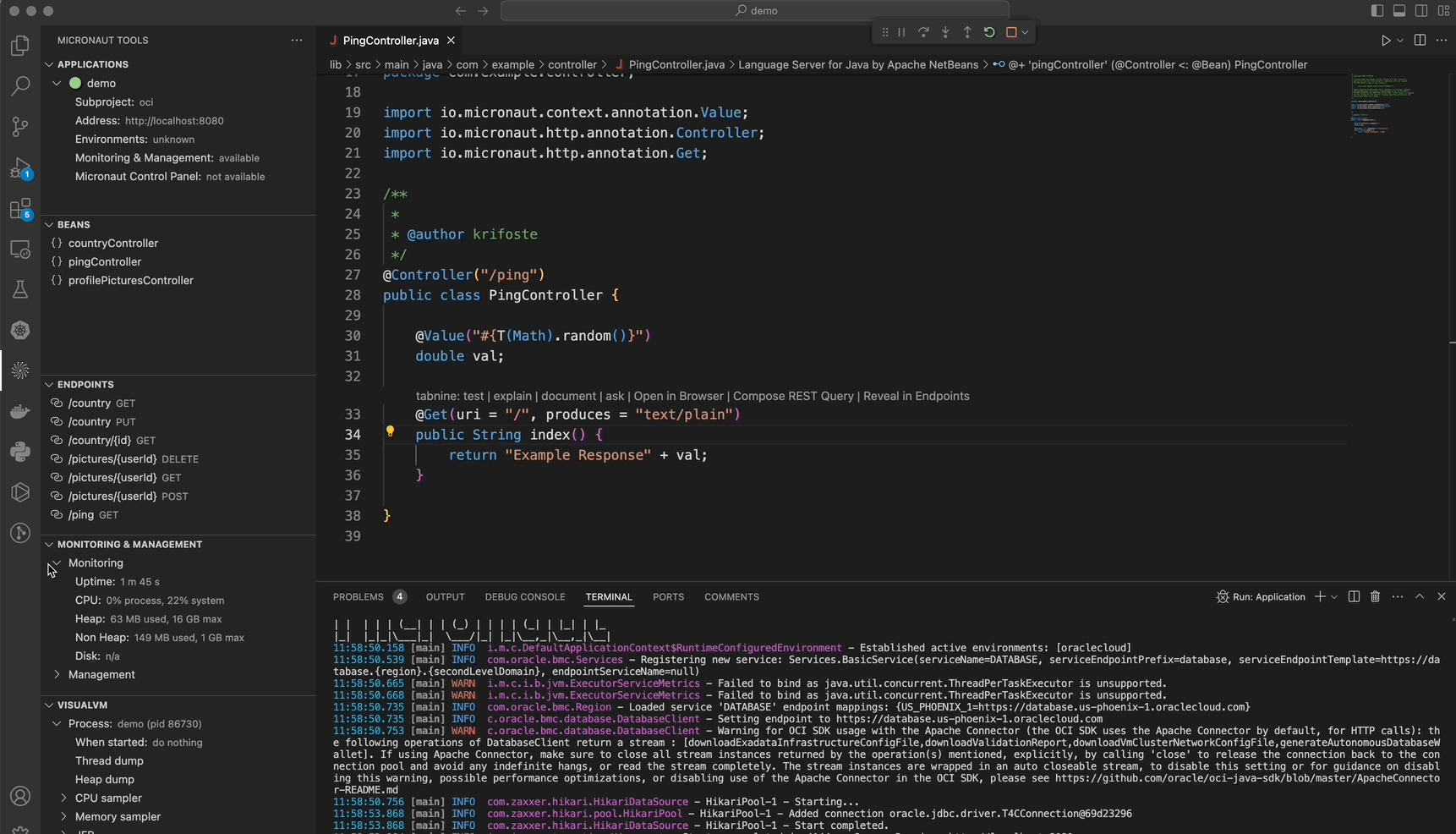Open the Extensions view with 5 badge

tap(20, 209)
